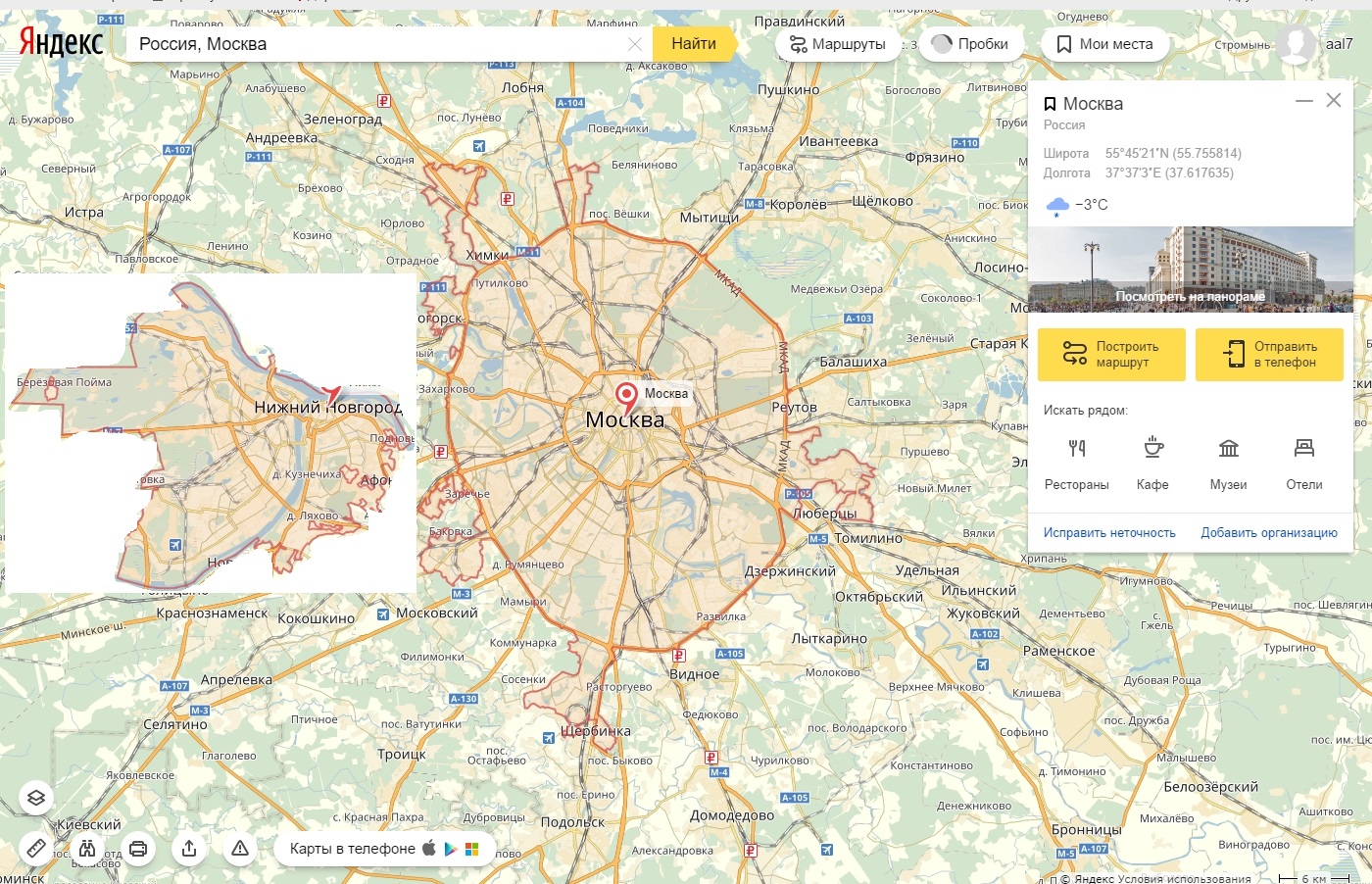Viewport: 1372px width, 884px height.
Task: Search nearby Музеи
Action: click(x=1229, y=465)
